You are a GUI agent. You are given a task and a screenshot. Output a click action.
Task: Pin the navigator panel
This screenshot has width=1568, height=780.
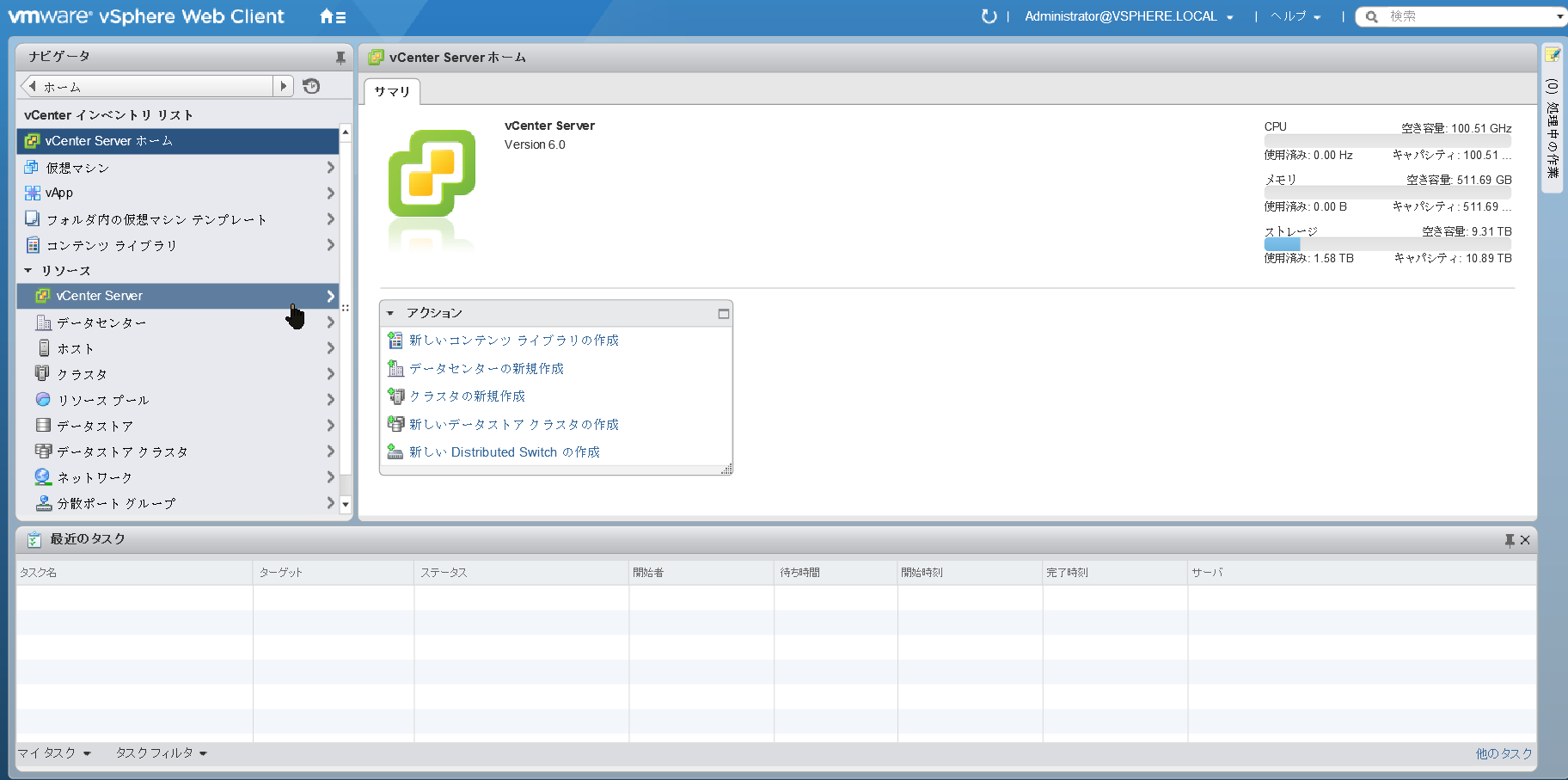pos(340,58)
